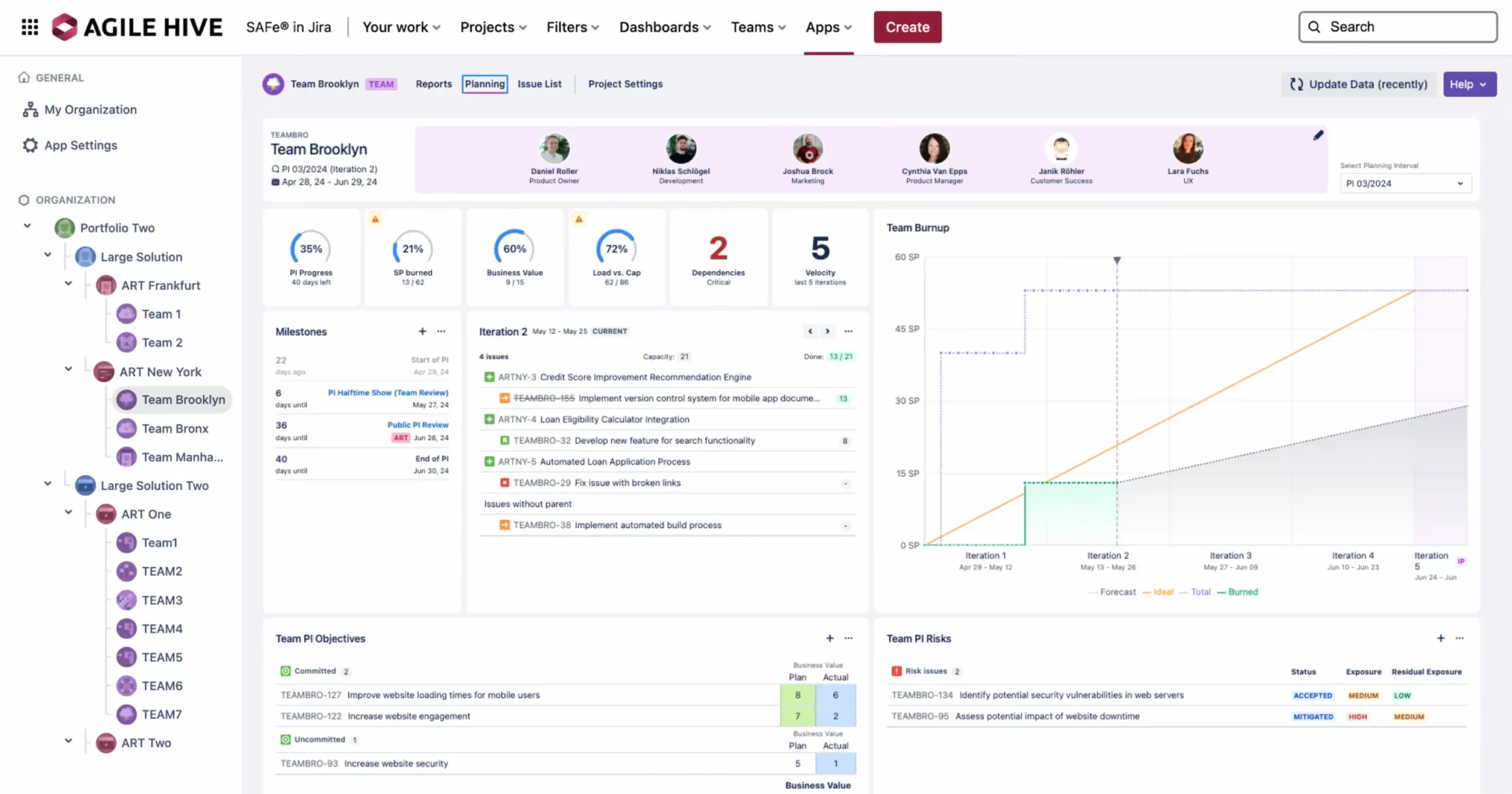Screen dimensions: 1512x794
Task: Select Team Bronx in the organization tree
Action: coord(174,429)
